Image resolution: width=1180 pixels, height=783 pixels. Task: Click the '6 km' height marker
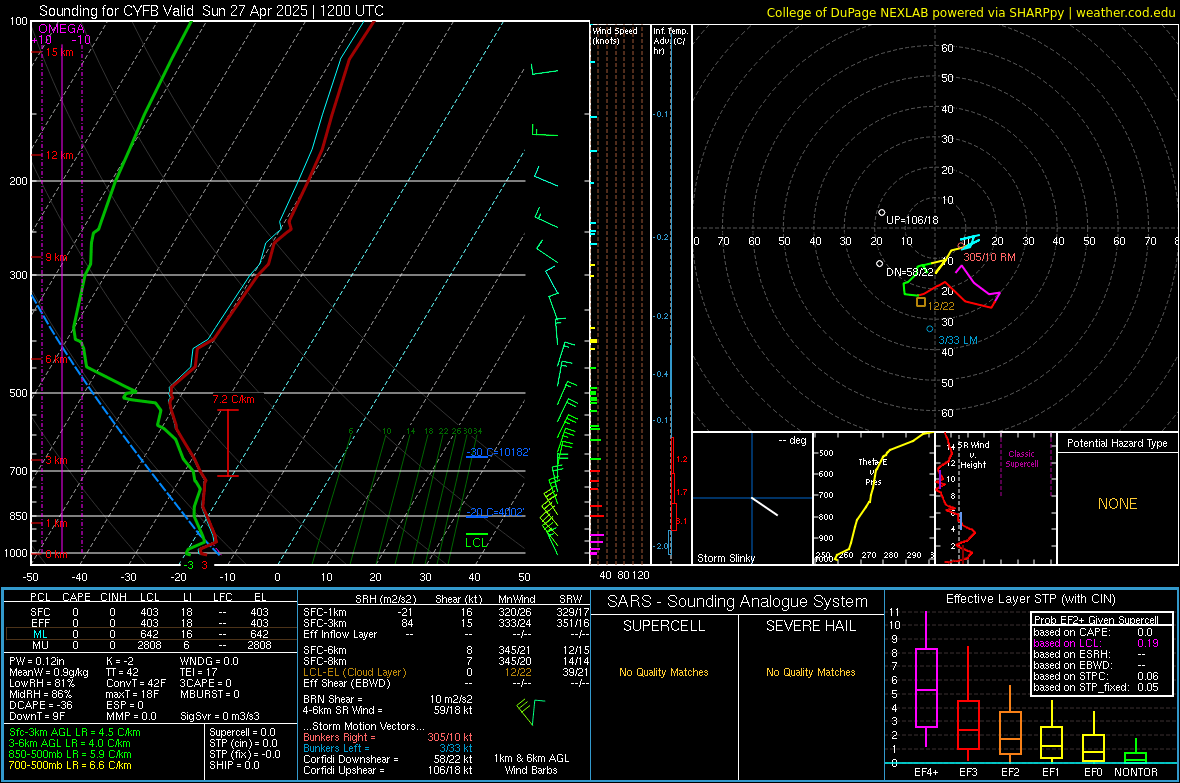point(56,359)
